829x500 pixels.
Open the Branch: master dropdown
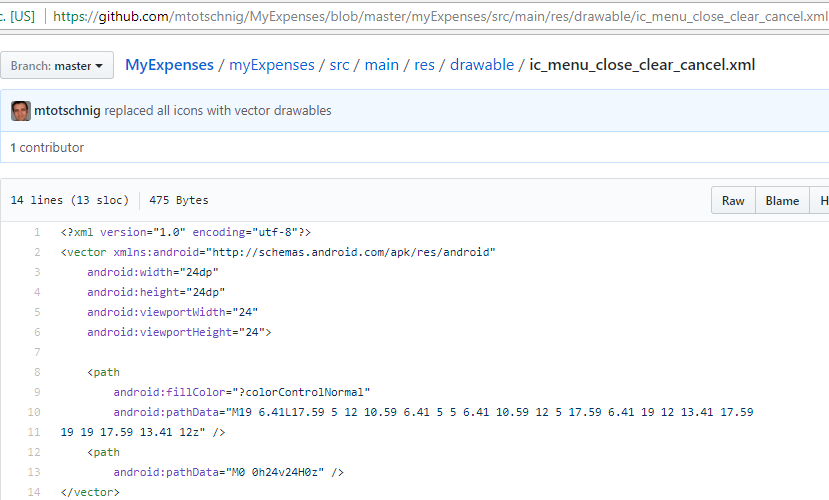pos(57,66)
